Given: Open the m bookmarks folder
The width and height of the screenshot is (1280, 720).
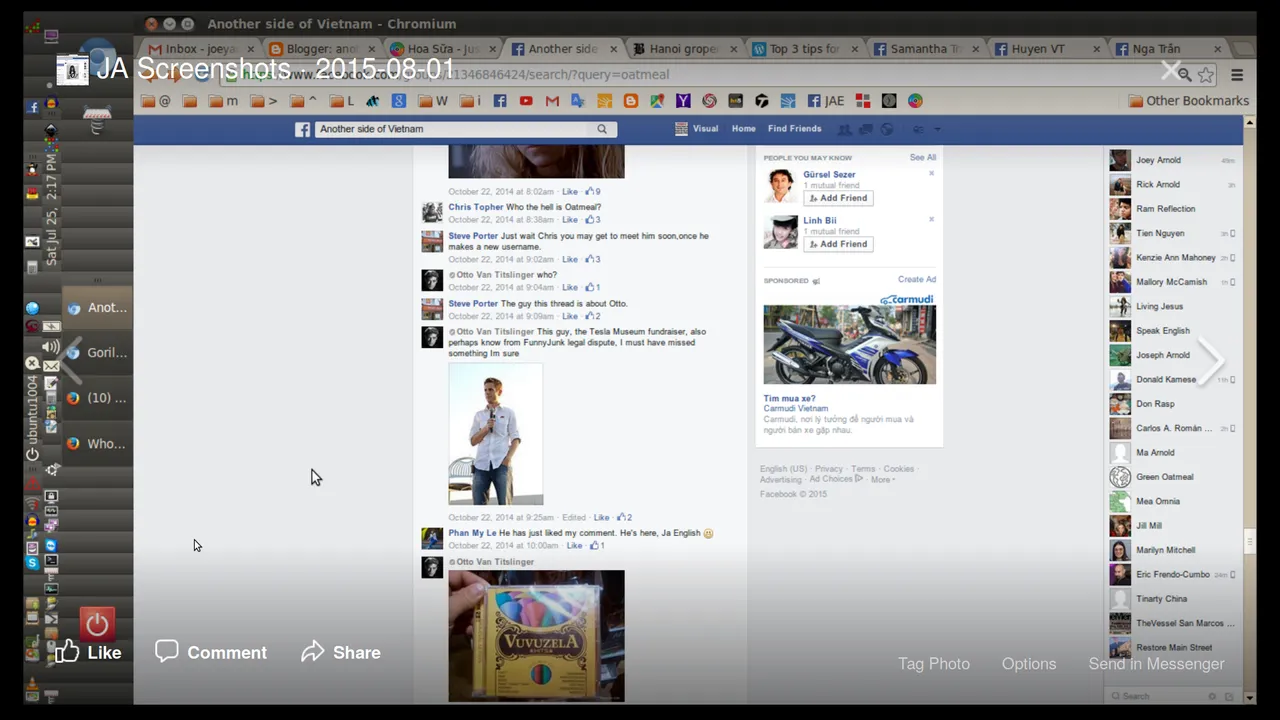Looking at the screenshot, I should tap(224, 101).
